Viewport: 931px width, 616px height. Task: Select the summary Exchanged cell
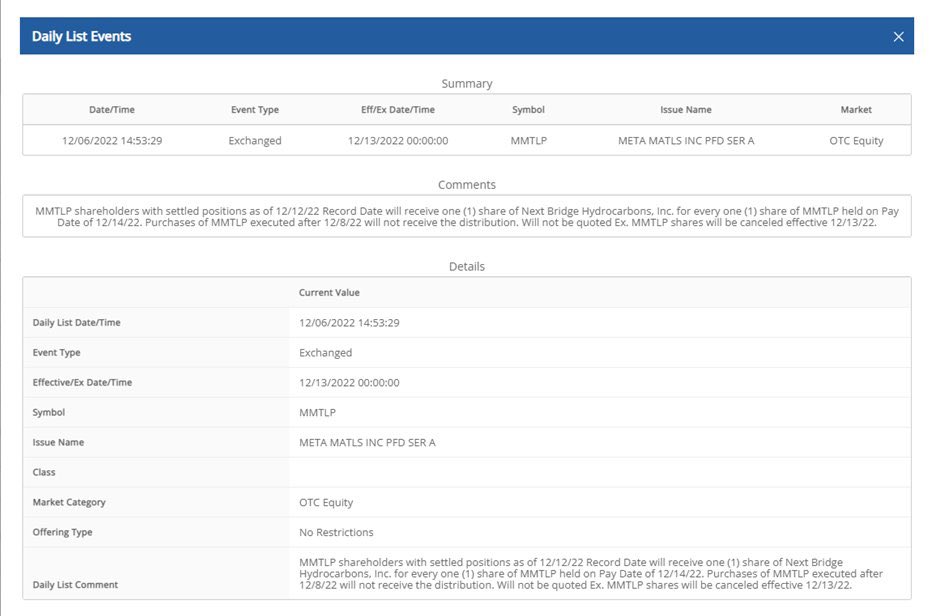(x=255, y=141)
